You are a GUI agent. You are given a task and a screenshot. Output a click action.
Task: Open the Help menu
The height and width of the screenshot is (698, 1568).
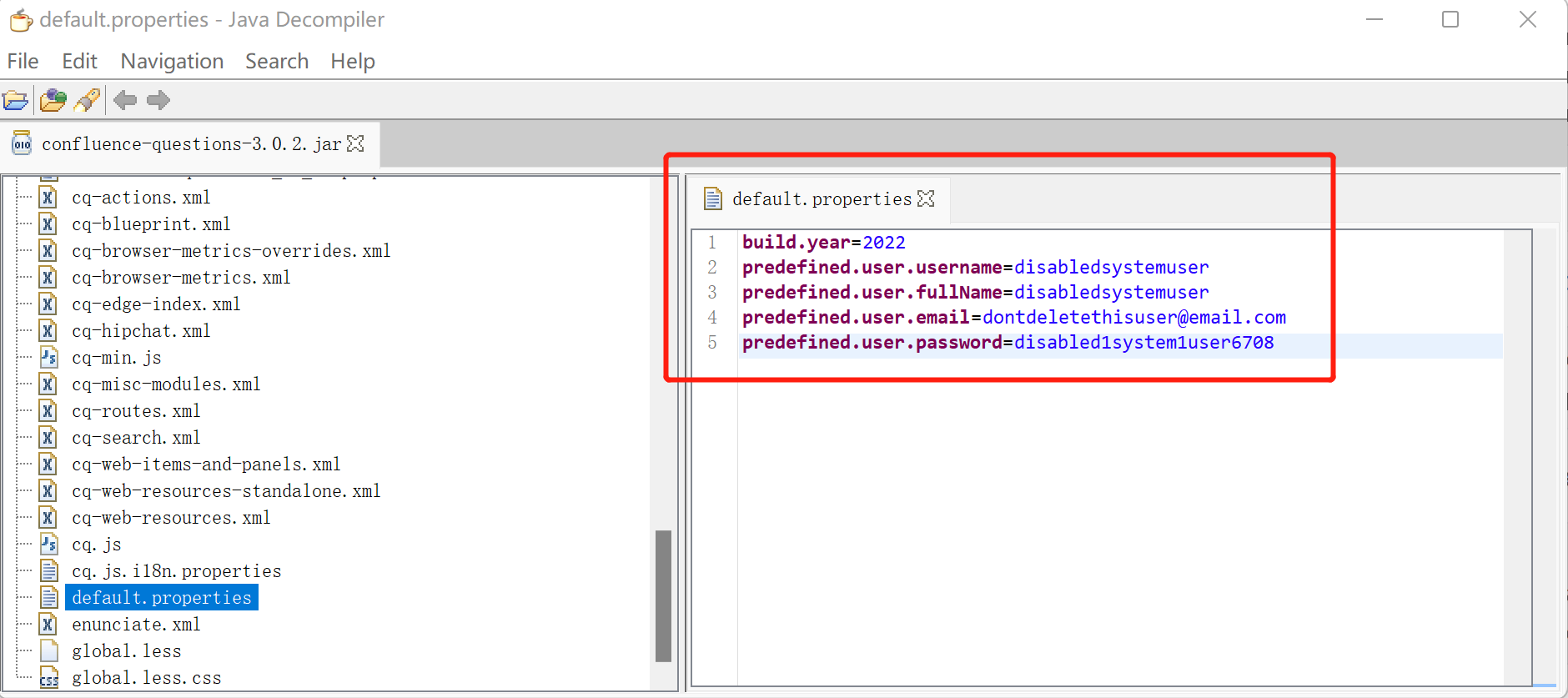353,62
